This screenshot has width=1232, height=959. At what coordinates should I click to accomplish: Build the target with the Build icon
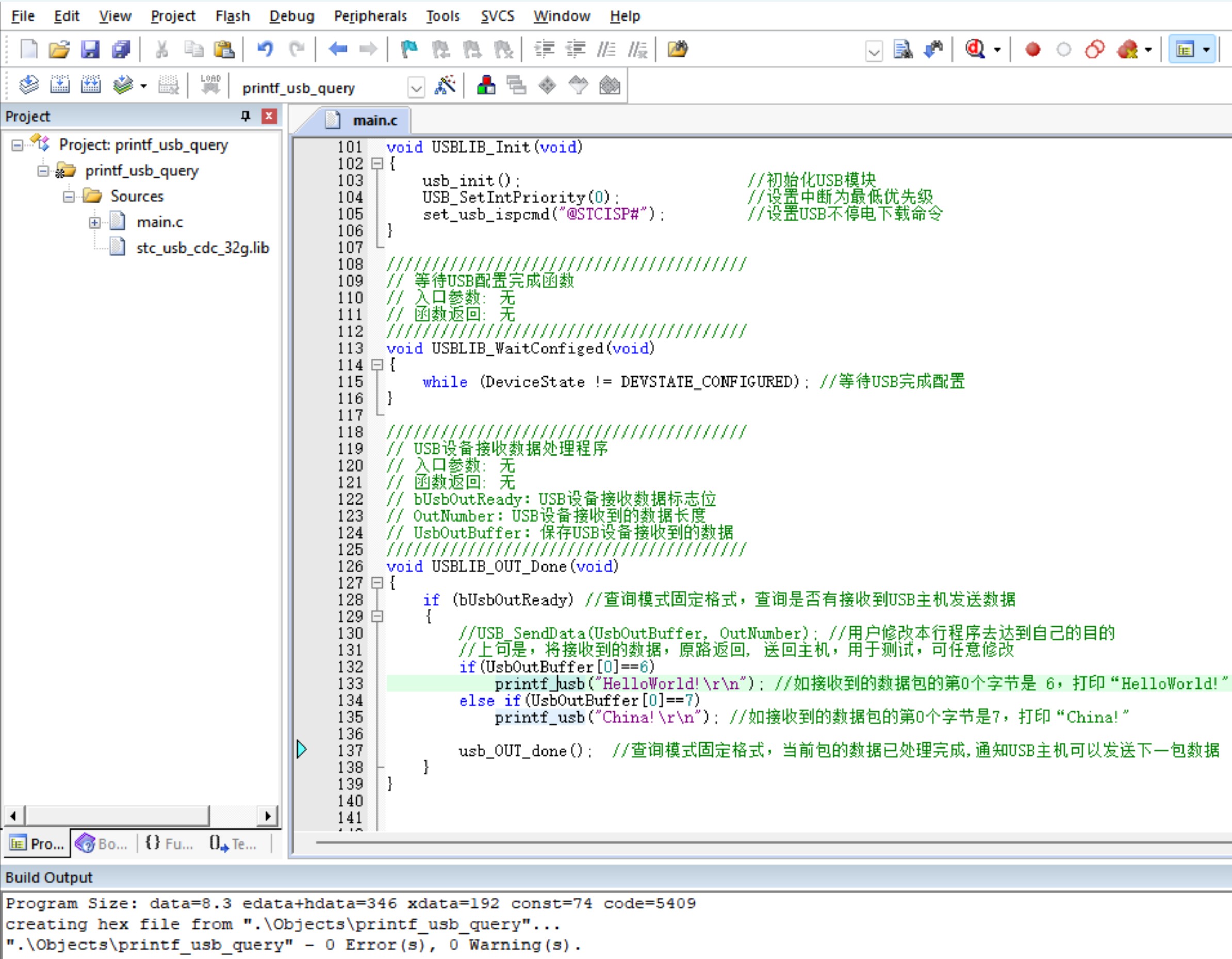59,85
